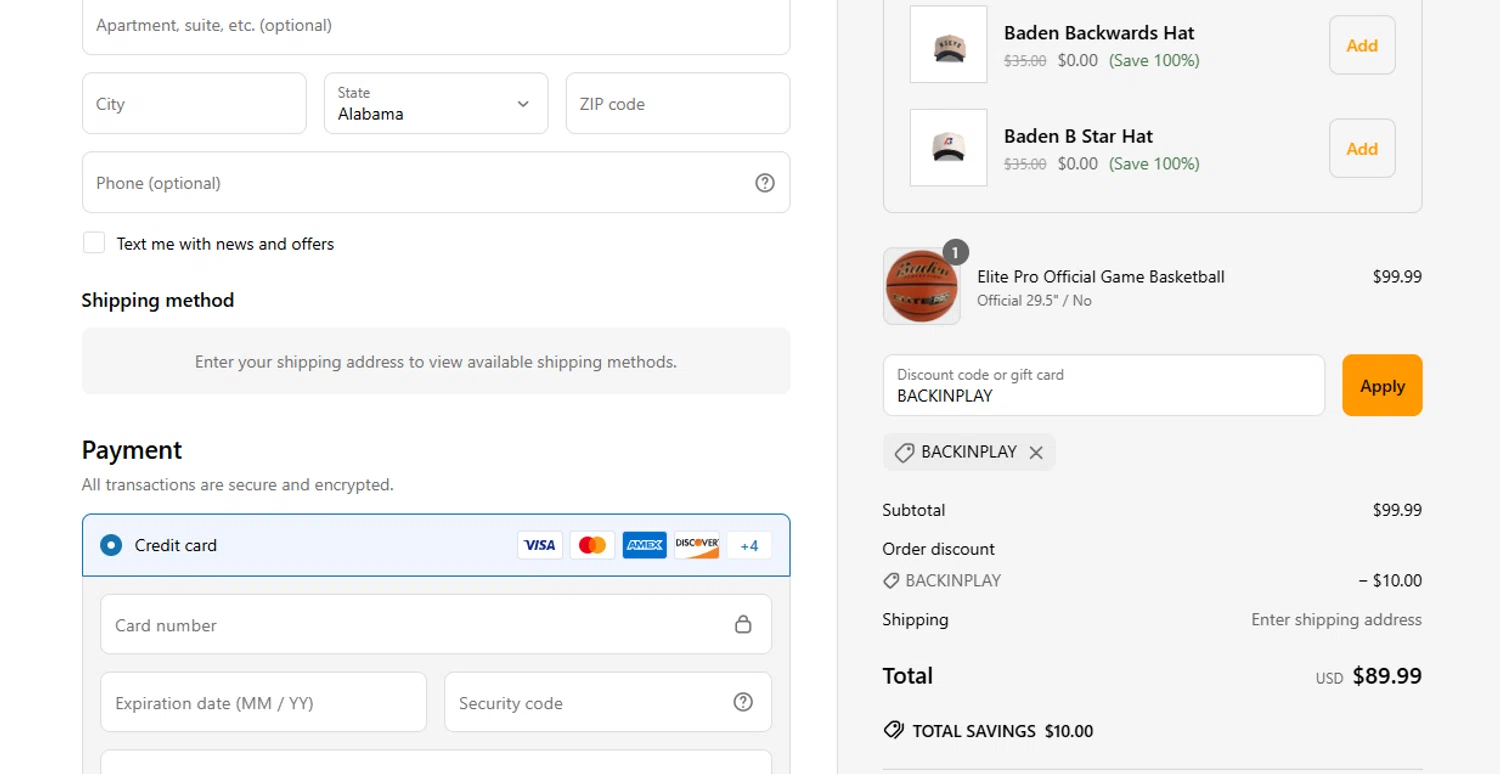This screenshot has height=774, width=1500.
Task: Click the Phone (optional) field
Action: pos(436,182)
